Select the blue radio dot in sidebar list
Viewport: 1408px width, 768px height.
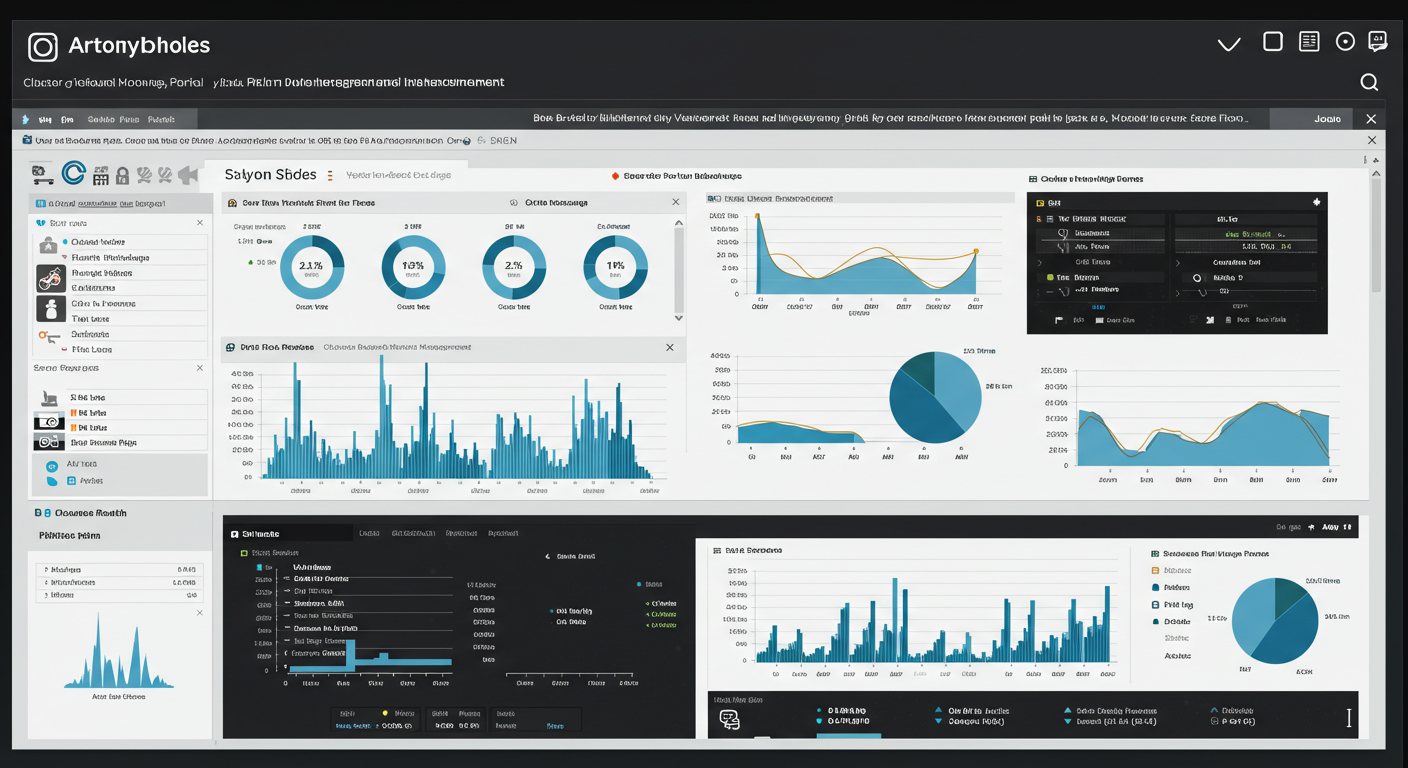point(65,242)
